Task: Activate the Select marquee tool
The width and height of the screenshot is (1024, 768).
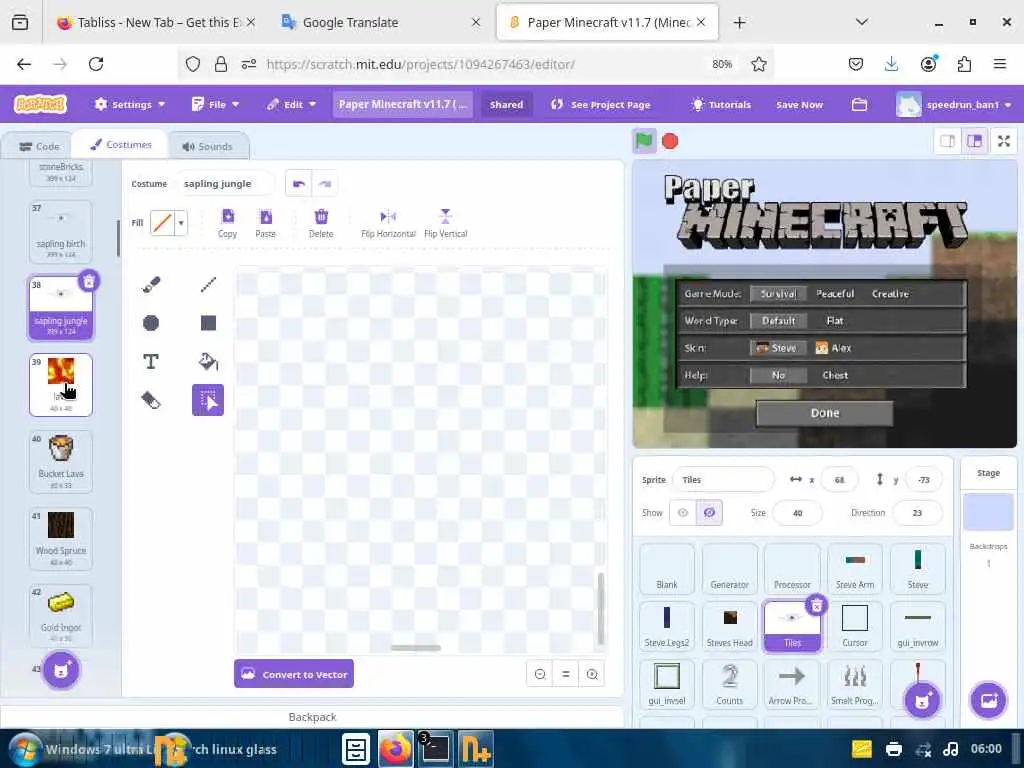Action: [208, 400]
